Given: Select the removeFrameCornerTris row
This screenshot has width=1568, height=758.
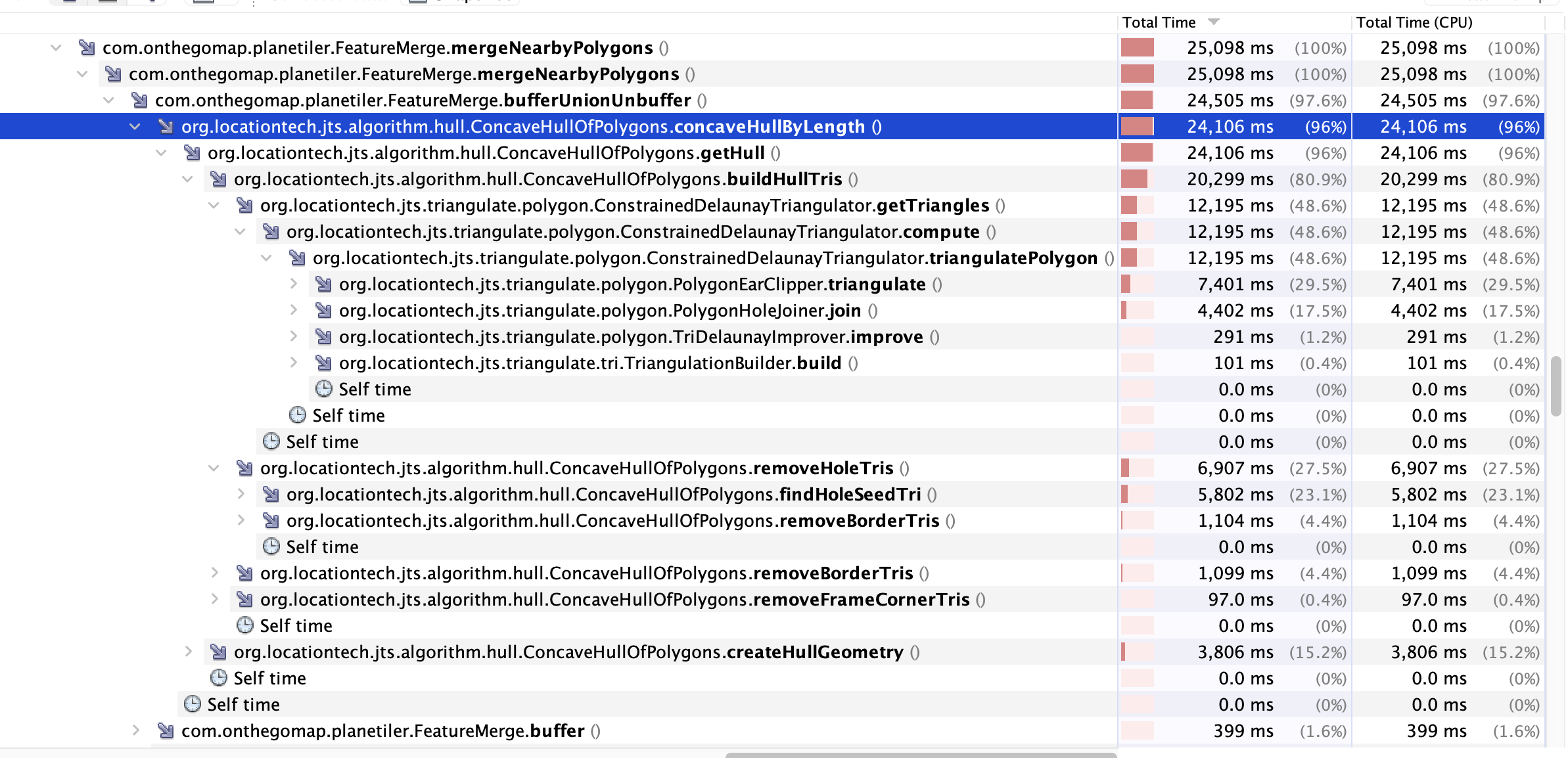Looking at the screenshot, I should (x=591, y=599).
